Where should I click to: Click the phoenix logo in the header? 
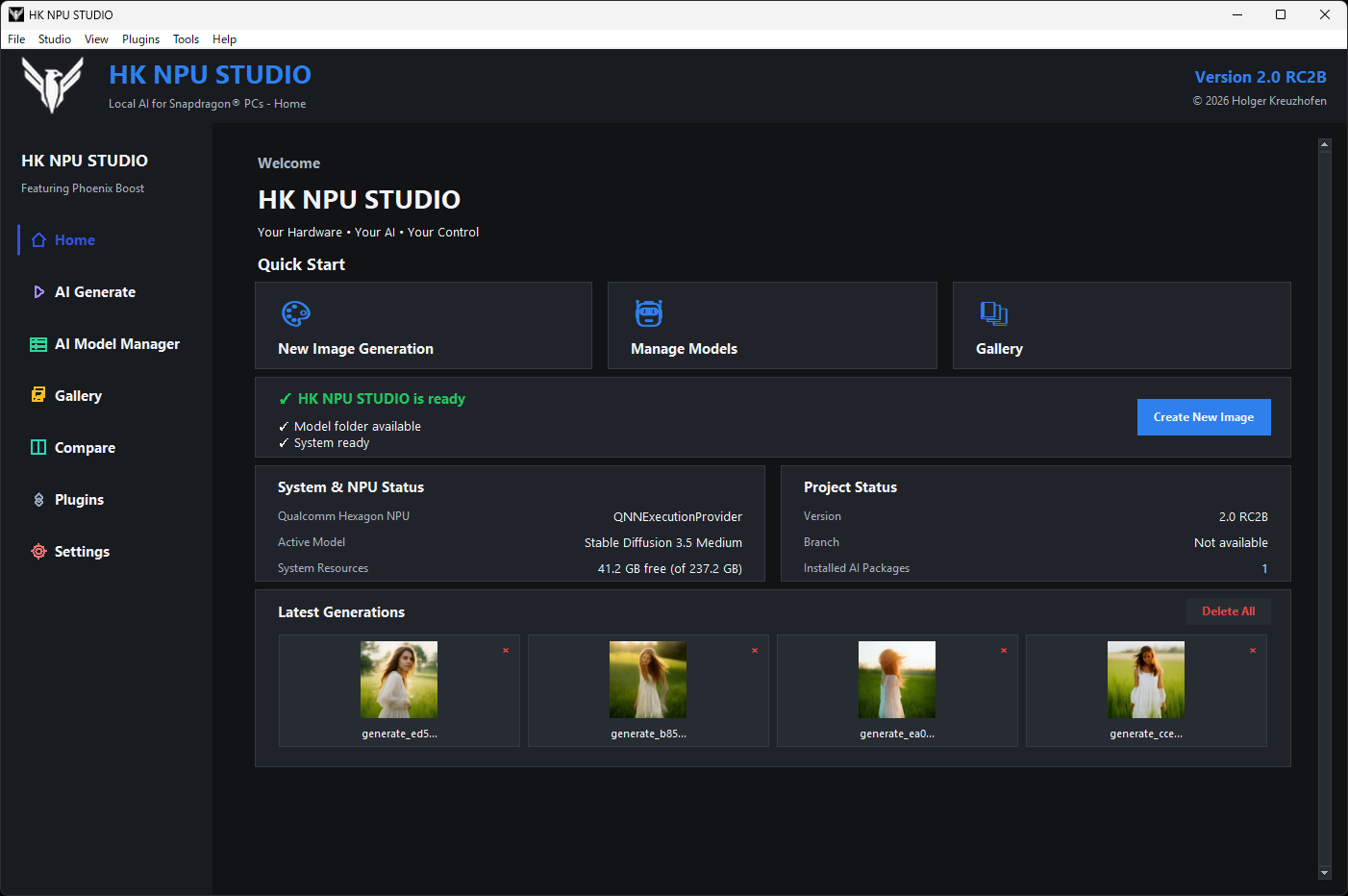click(x=53, y=85)
